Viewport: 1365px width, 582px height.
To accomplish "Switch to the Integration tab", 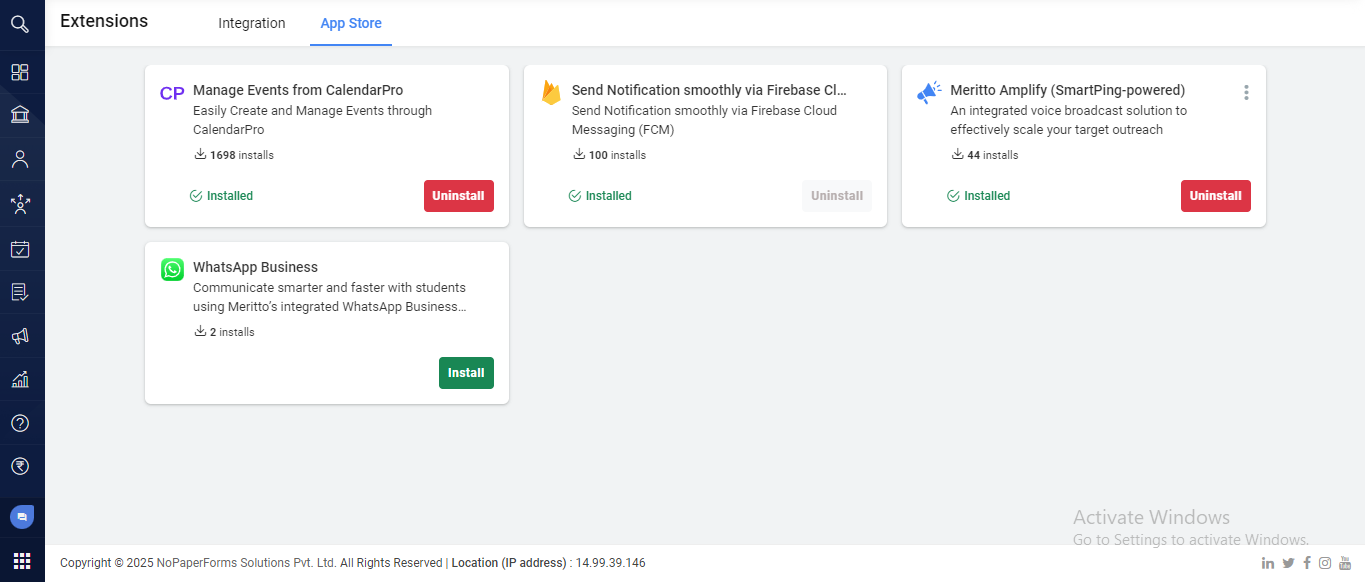I will (252, 23).
